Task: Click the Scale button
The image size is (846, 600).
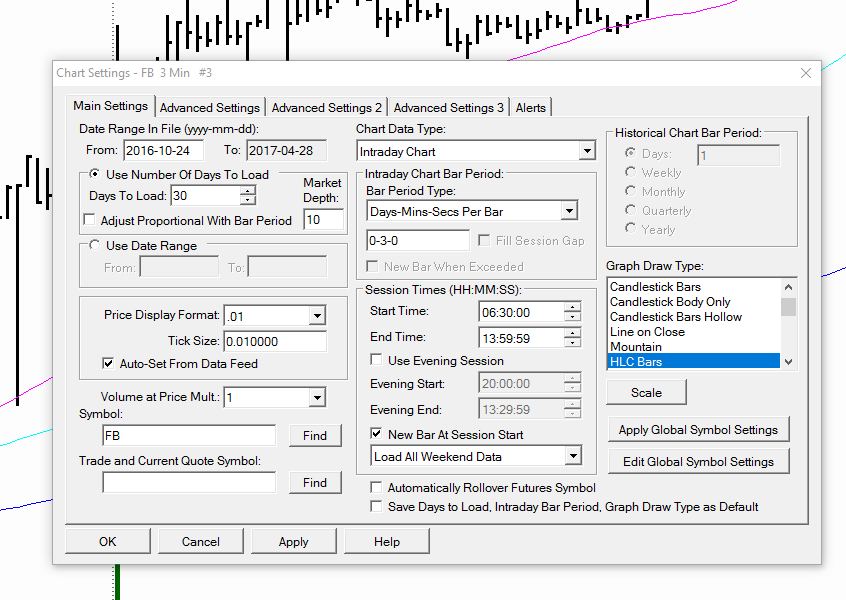Action: tap(646, 392)
